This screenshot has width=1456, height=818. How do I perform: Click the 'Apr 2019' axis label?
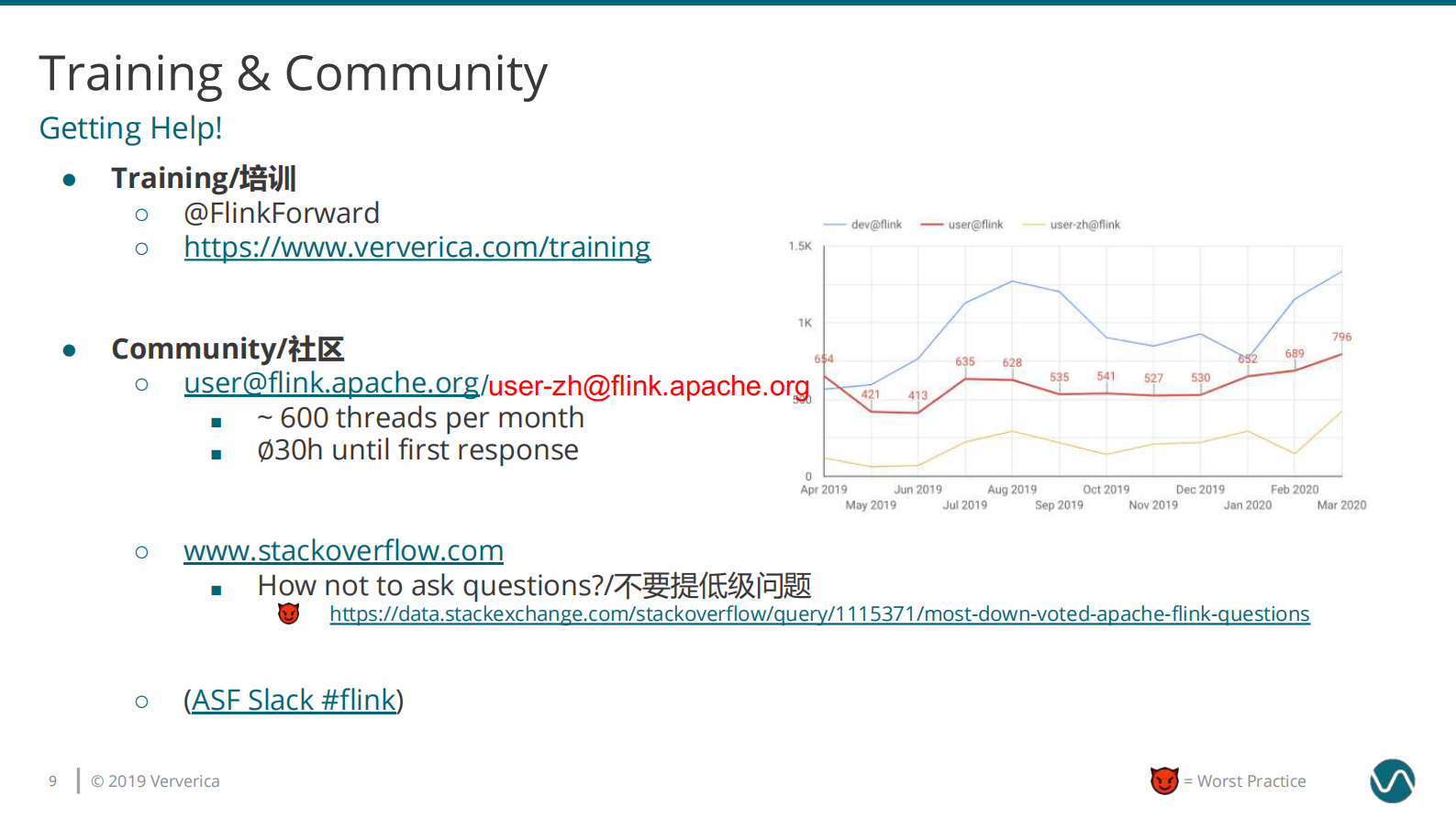(x=824, y=490)
